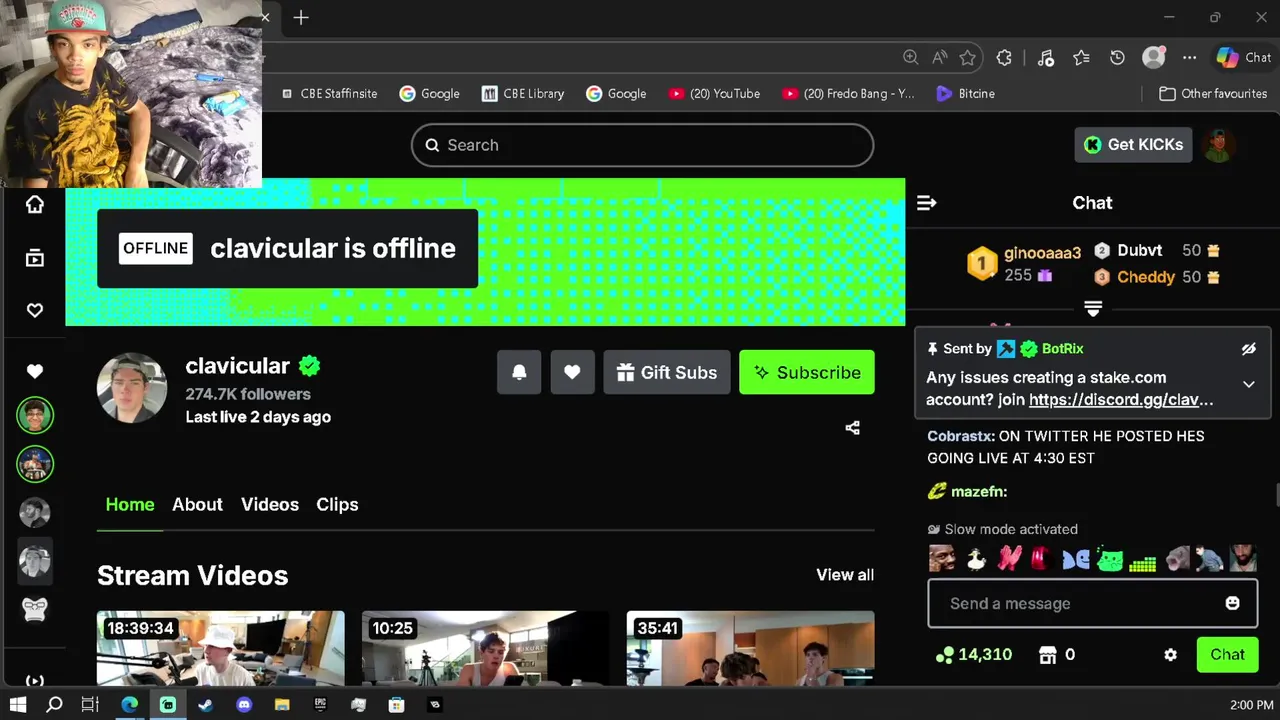Open the CBE Staffinsite bookmark
The width and height of the screenshot is (1280, 720).
pyautogui.click(x=328, y=93)
